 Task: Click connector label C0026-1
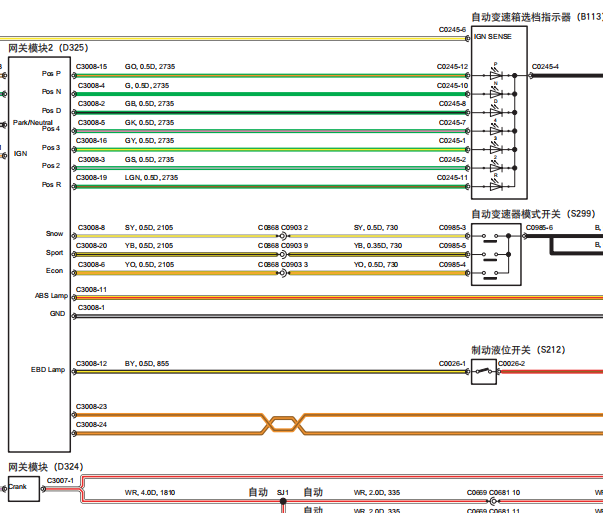click(x=452, y=363)
